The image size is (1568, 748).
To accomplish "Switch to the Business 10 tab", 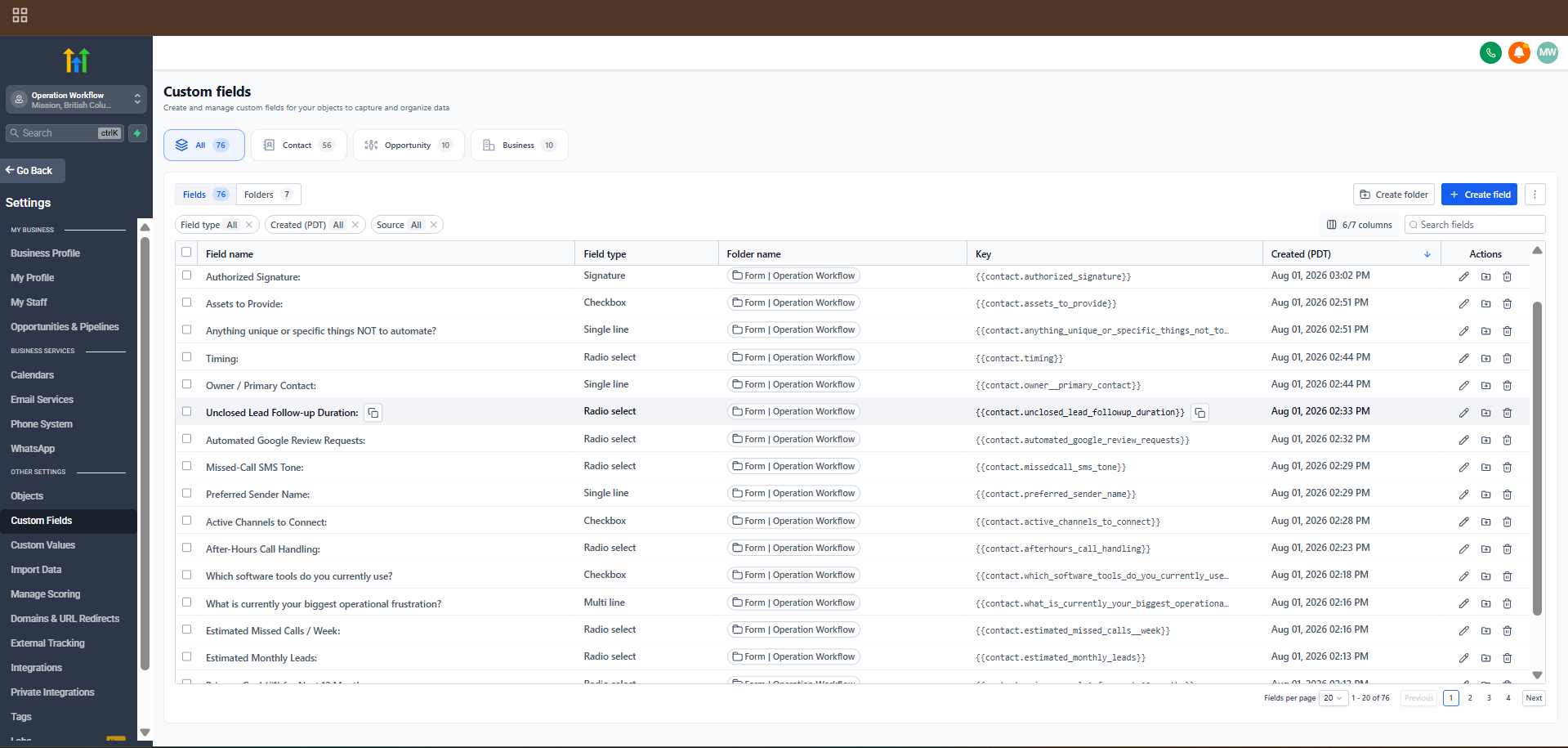I will click(x=520, y=146).
